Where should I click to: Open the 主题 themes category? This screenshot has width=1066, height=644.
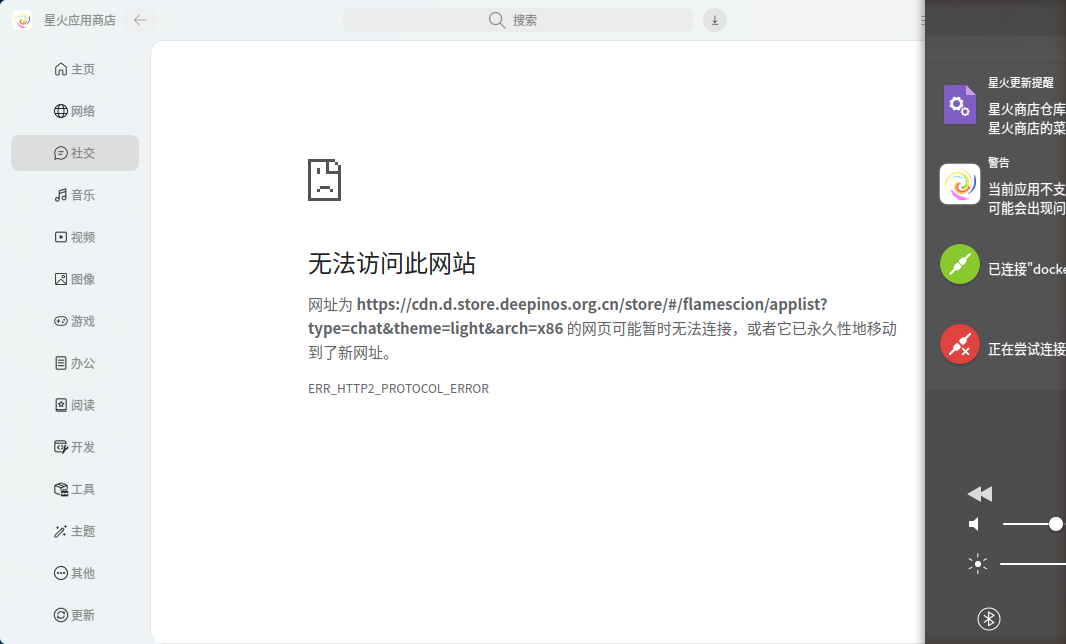75,531
